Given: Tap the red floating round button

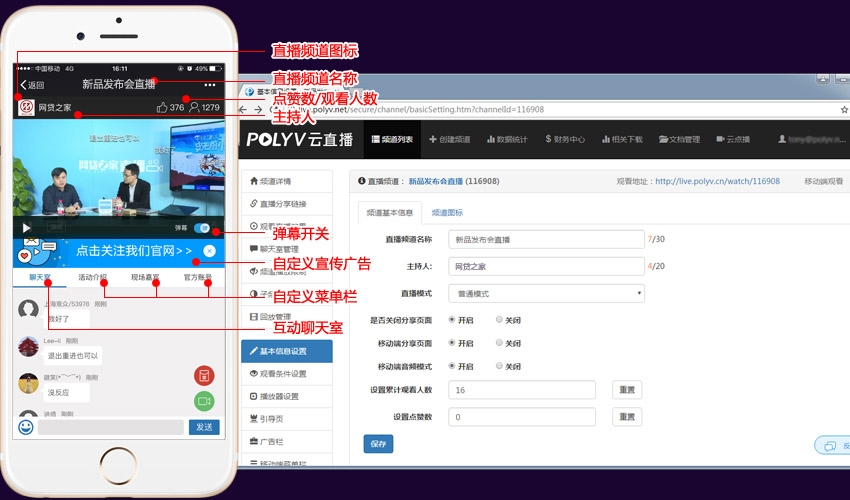Looking at the screenshot, I should coord(204,375).
